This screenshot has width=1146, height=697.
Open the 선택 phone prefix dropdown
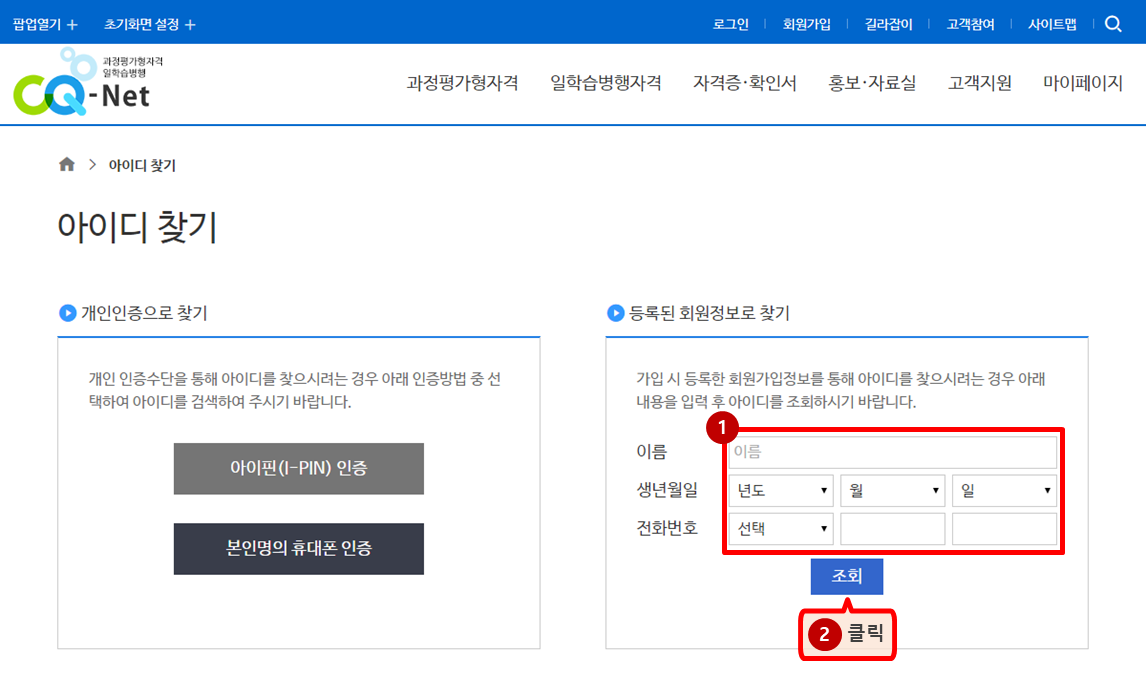click(x=781, y=528)
